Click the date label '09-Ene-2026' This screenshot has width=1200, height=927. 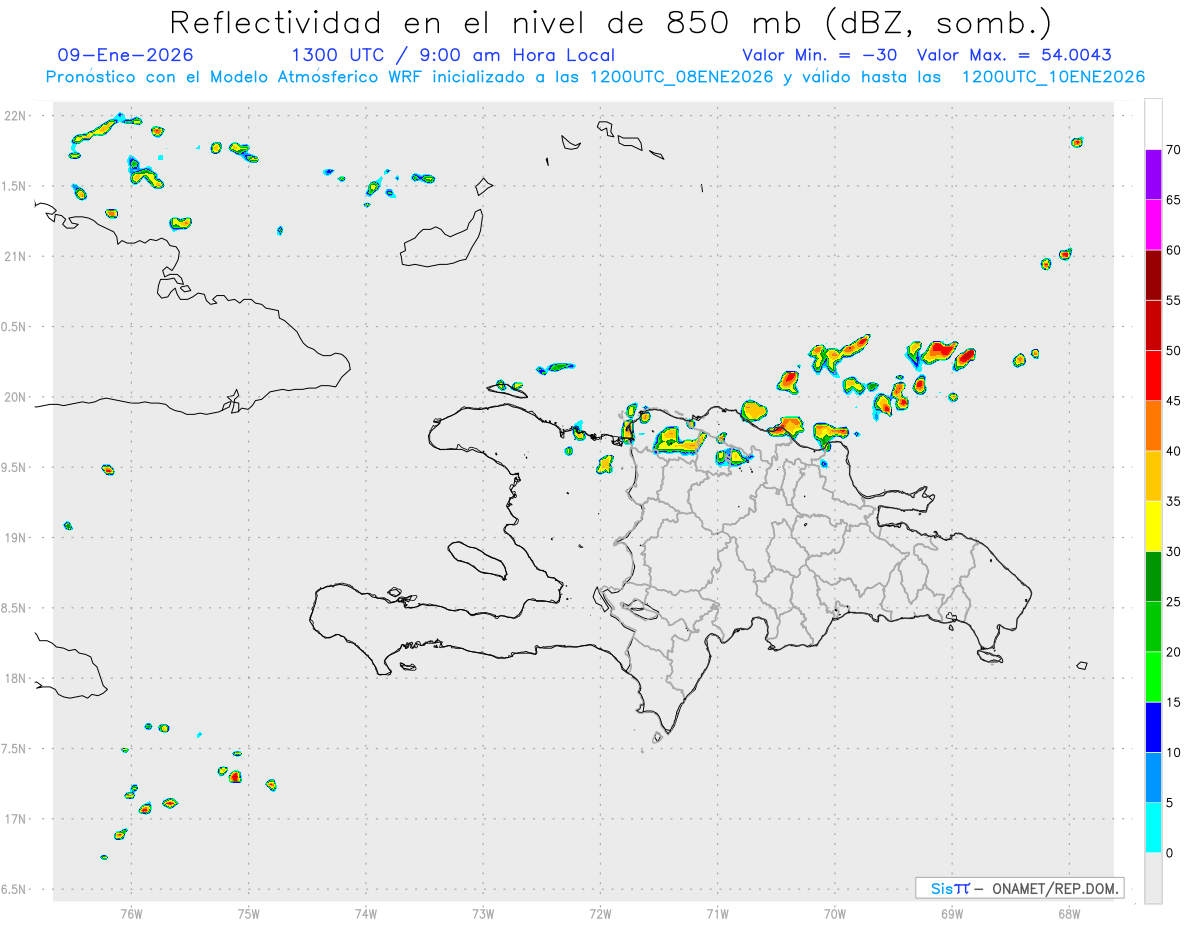[126, 55]
